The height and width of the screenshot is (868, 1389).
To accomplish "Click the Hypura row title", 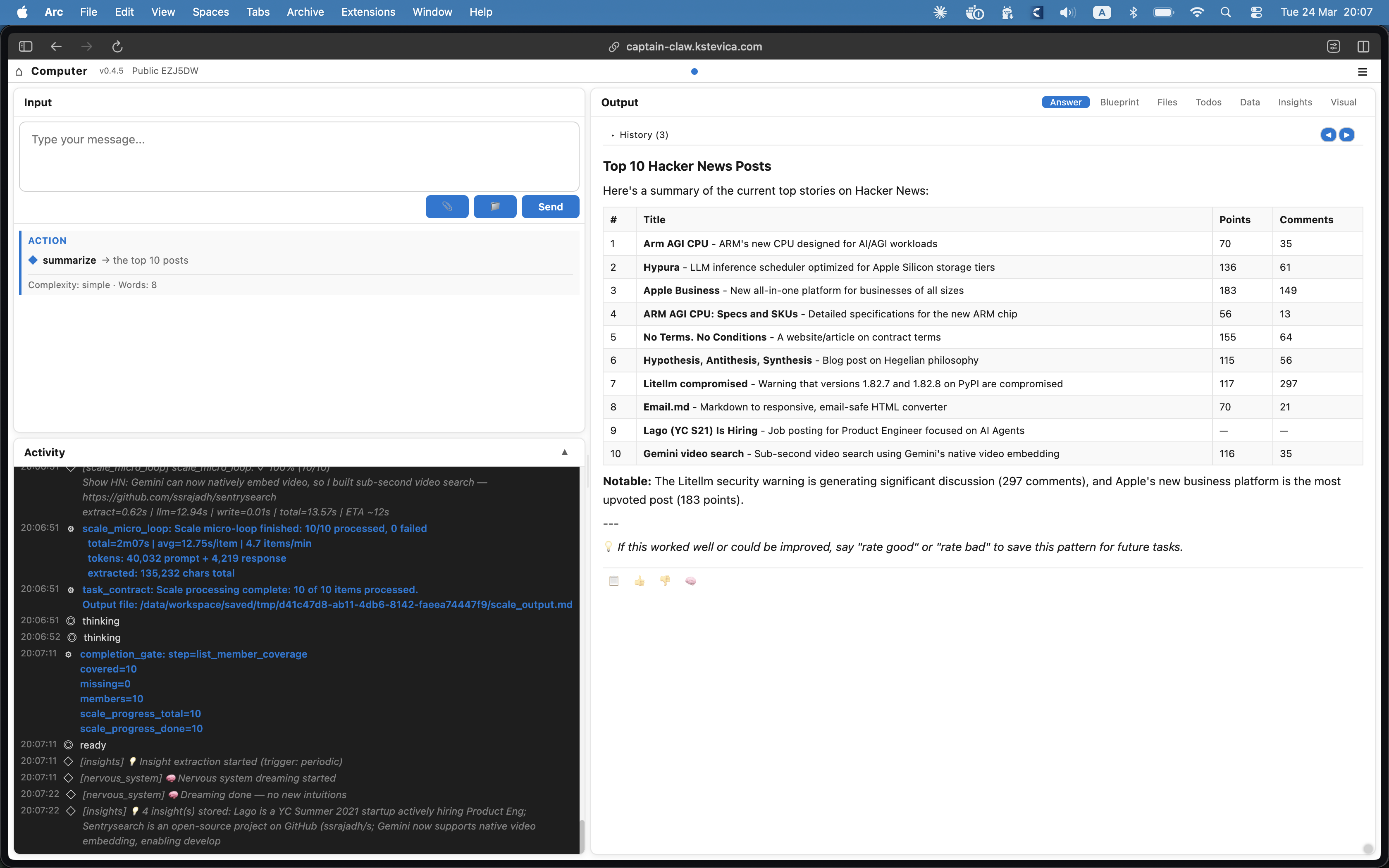I will point(661,267).
